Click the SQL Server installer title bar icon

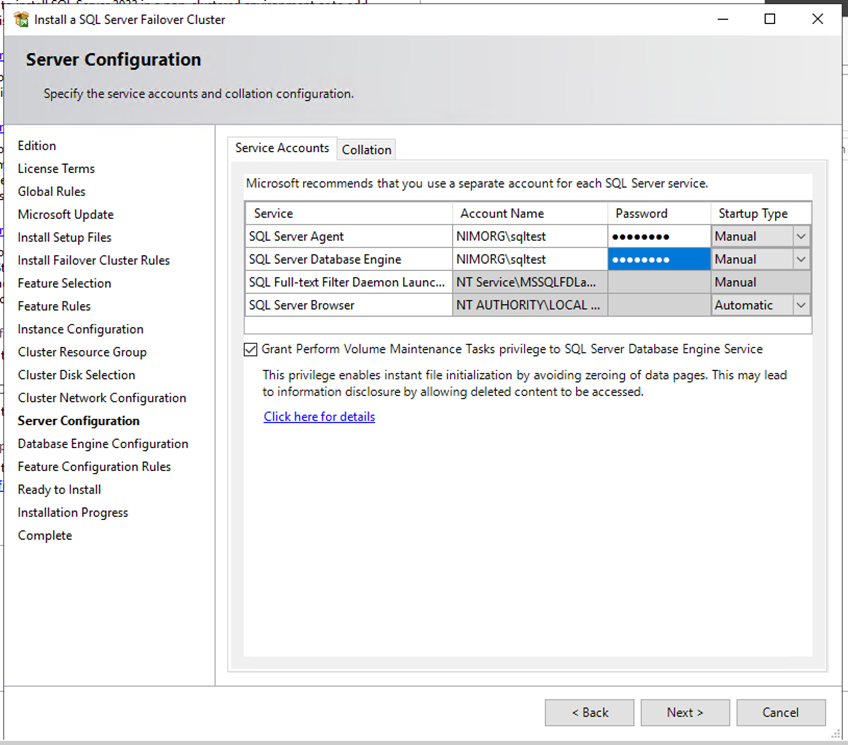tap(21, 19)
